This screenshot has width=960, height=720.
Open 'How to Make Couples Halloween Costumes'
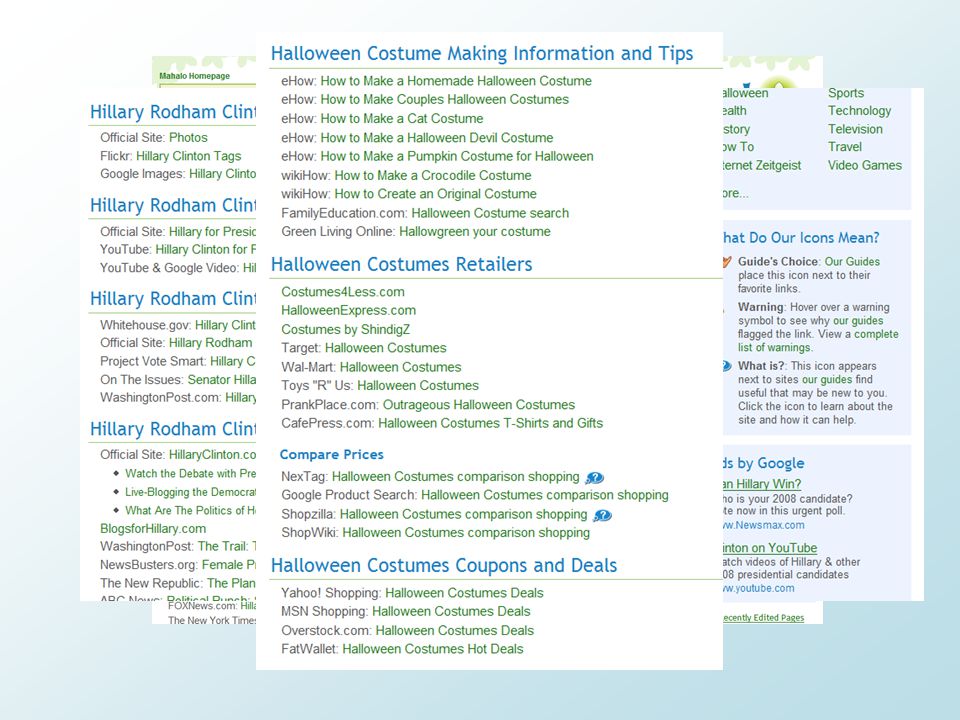[x=444, y=99]
